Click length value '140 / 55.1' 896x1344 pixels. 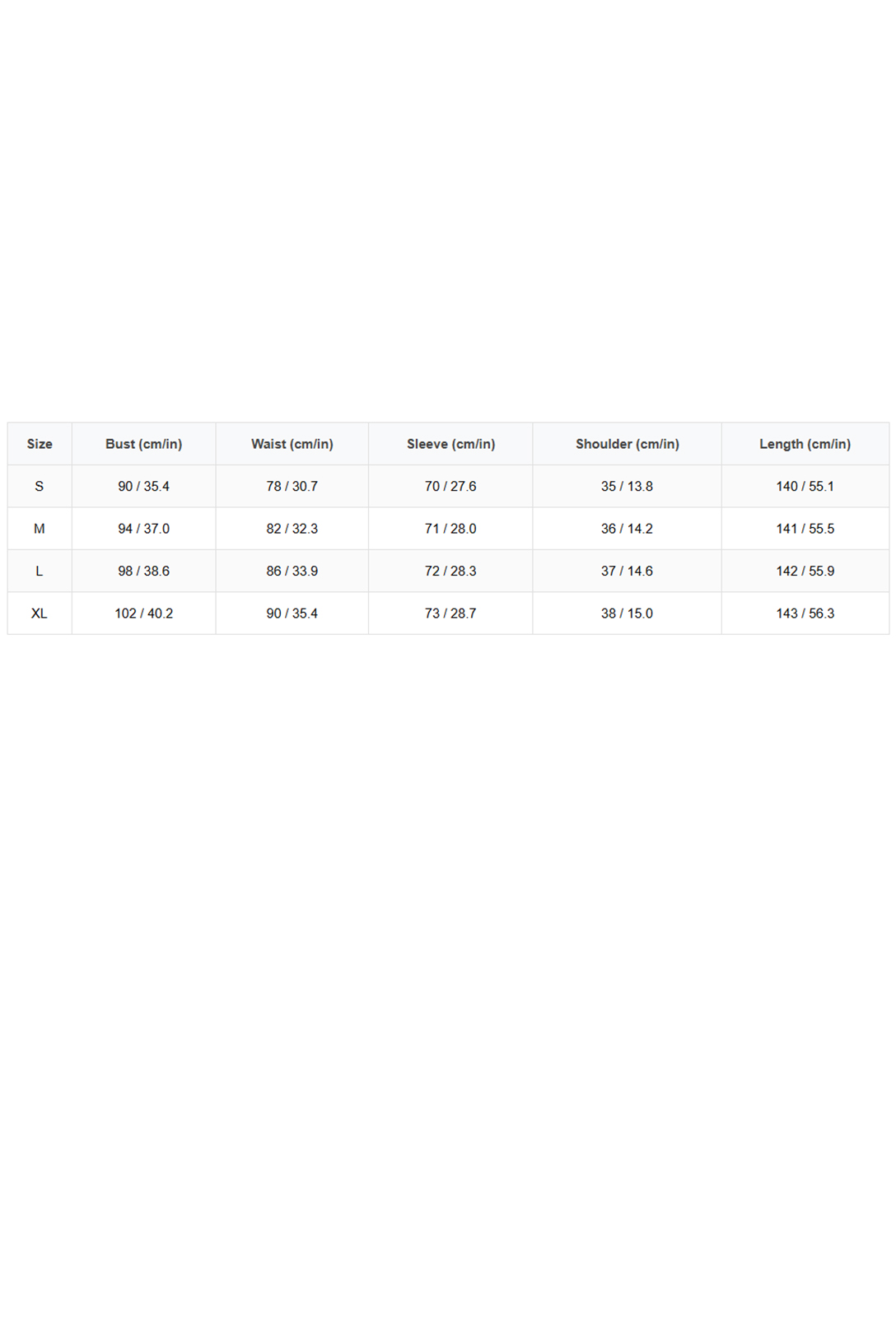tap(805, 487)
